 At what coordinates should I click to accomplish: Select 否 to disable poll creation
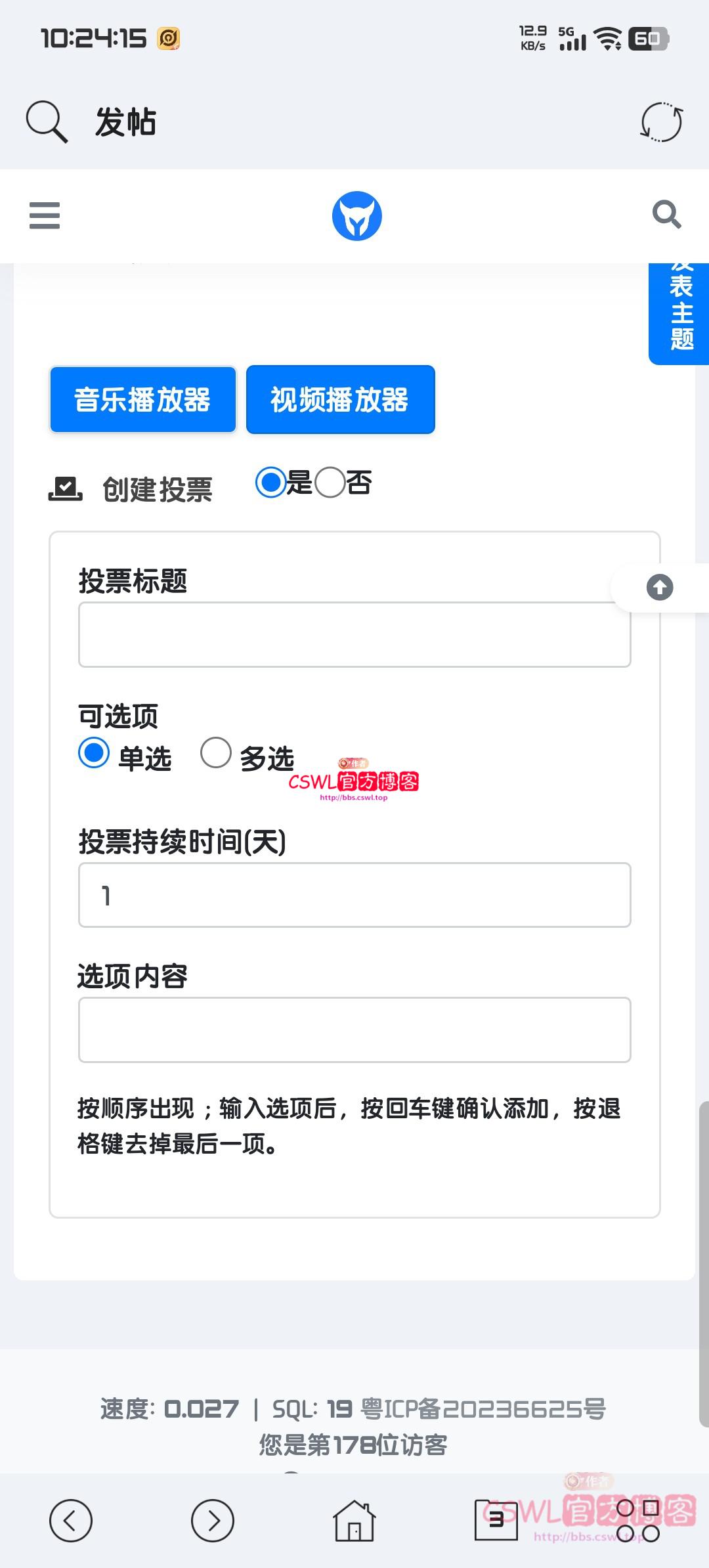tap(330, 483)
